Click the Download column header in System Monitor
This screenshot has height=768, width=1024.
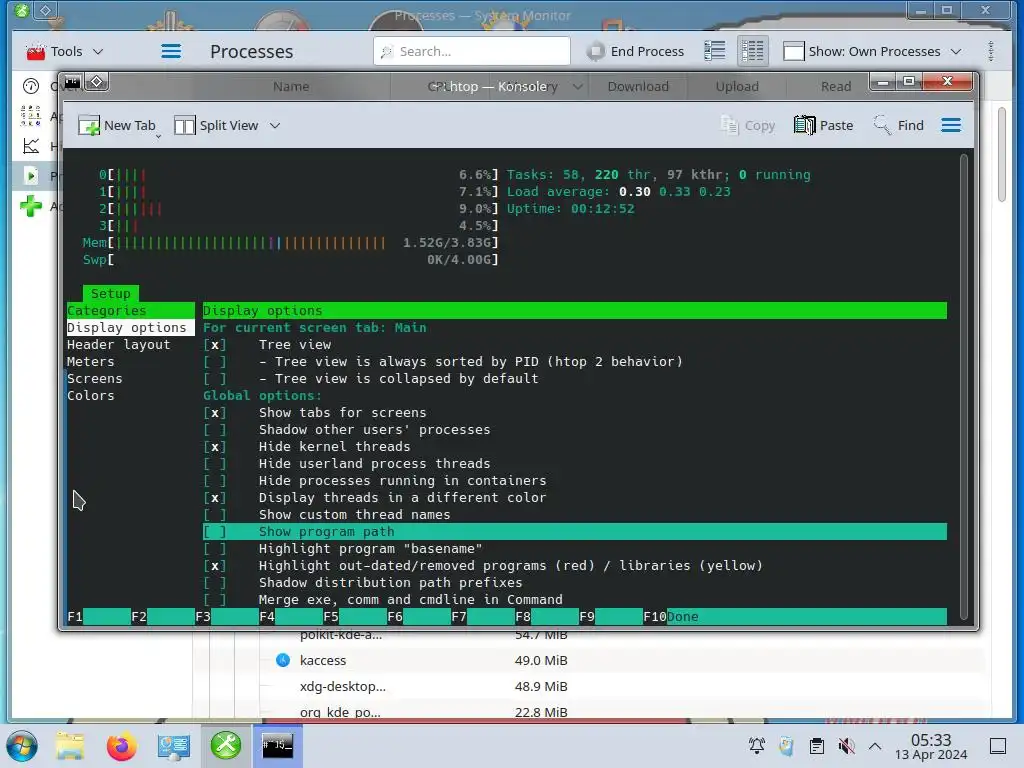pyautogui.click(x=638, y=86)
